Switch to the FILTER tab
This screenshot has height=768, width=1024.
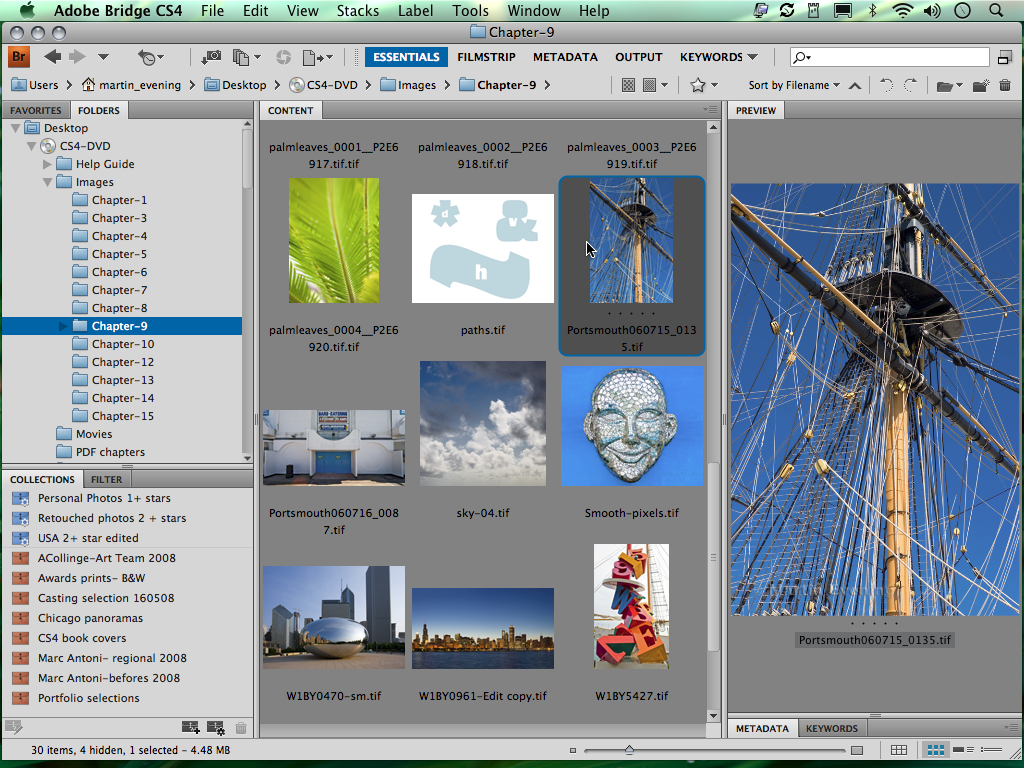point(106,479)
